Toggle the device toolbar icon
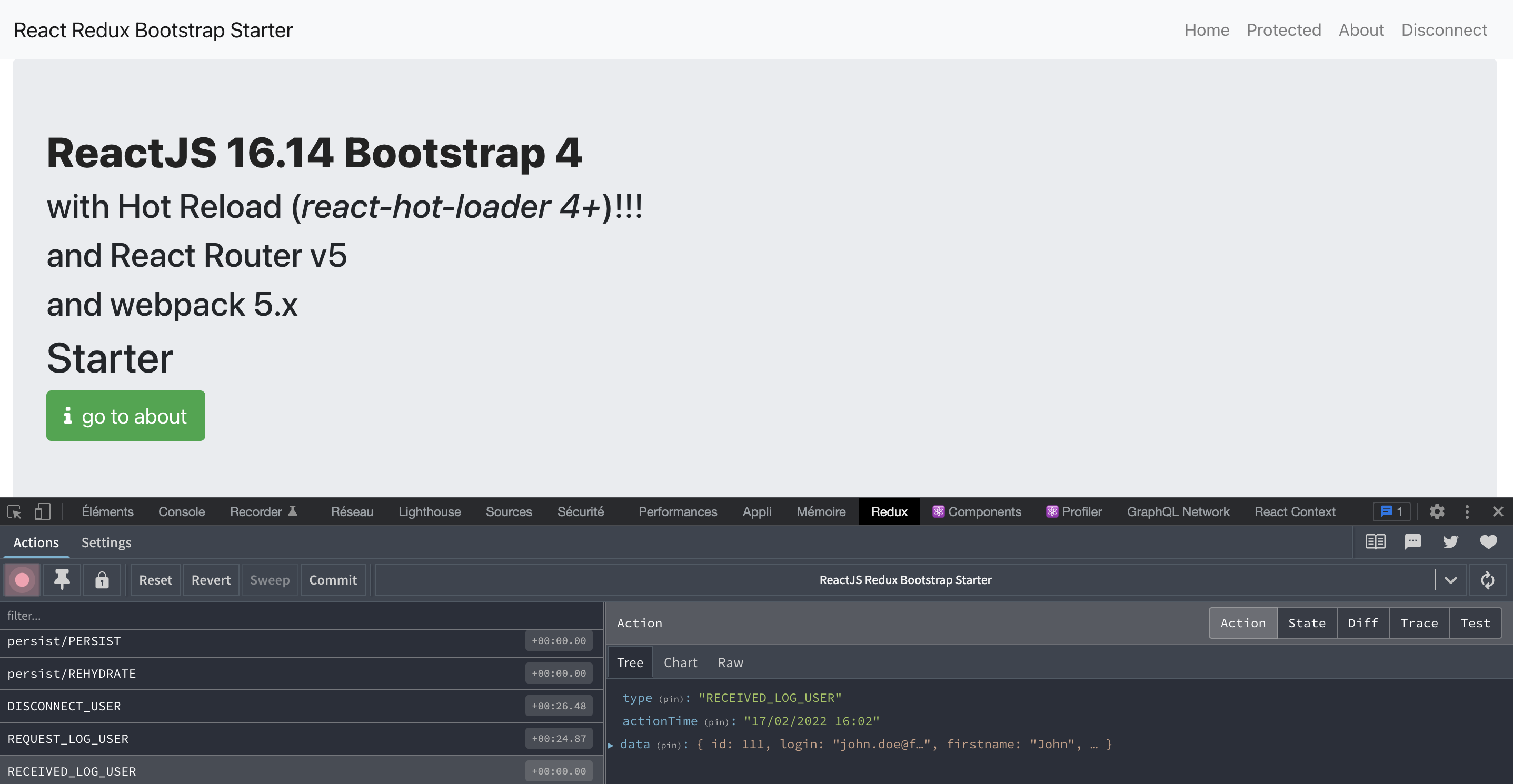The height and width of the screenshot is (784, 1513). 42,511
